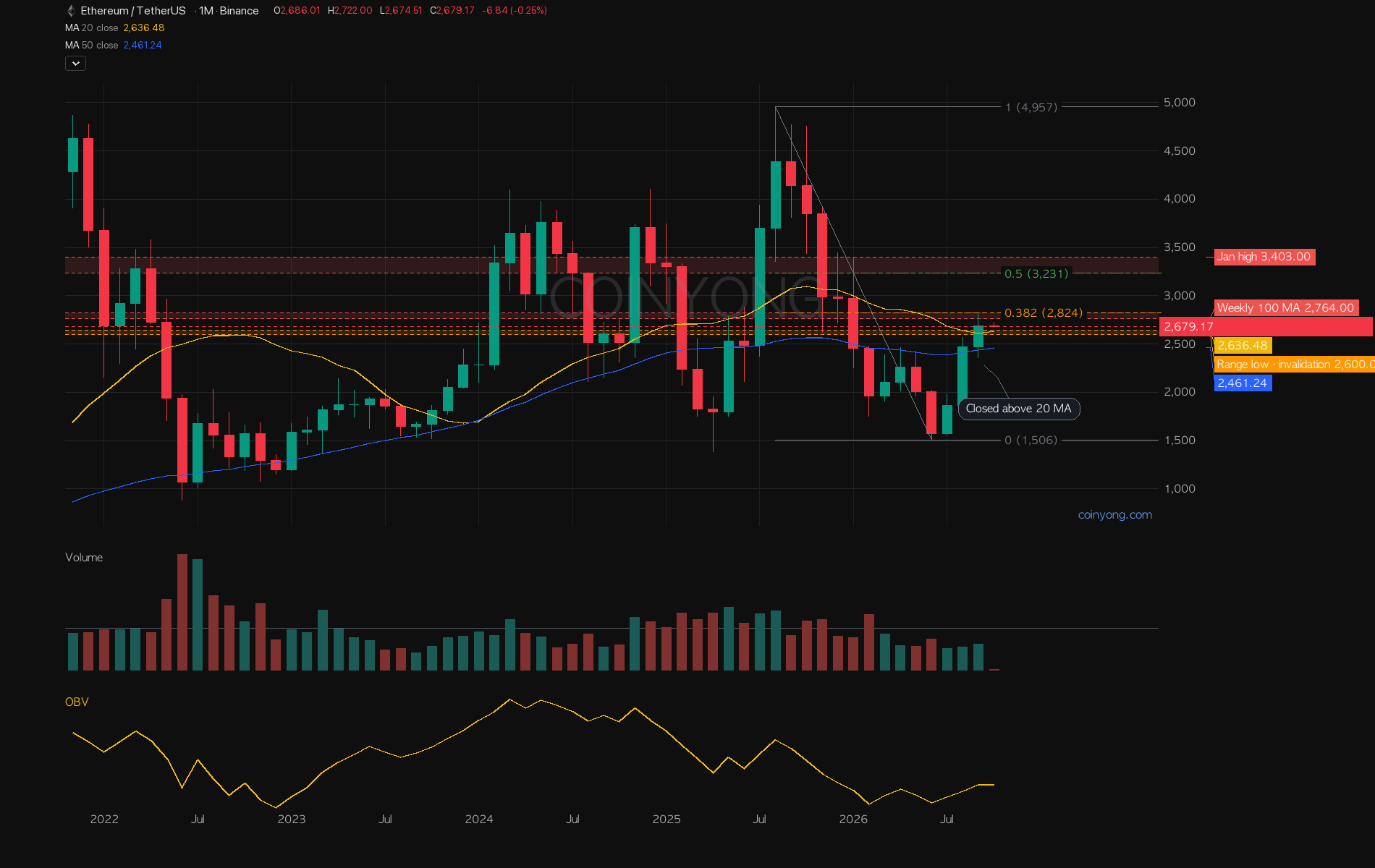Select the MA 50 close legend
Screen dimensions: 1375x868
[114, 46]
